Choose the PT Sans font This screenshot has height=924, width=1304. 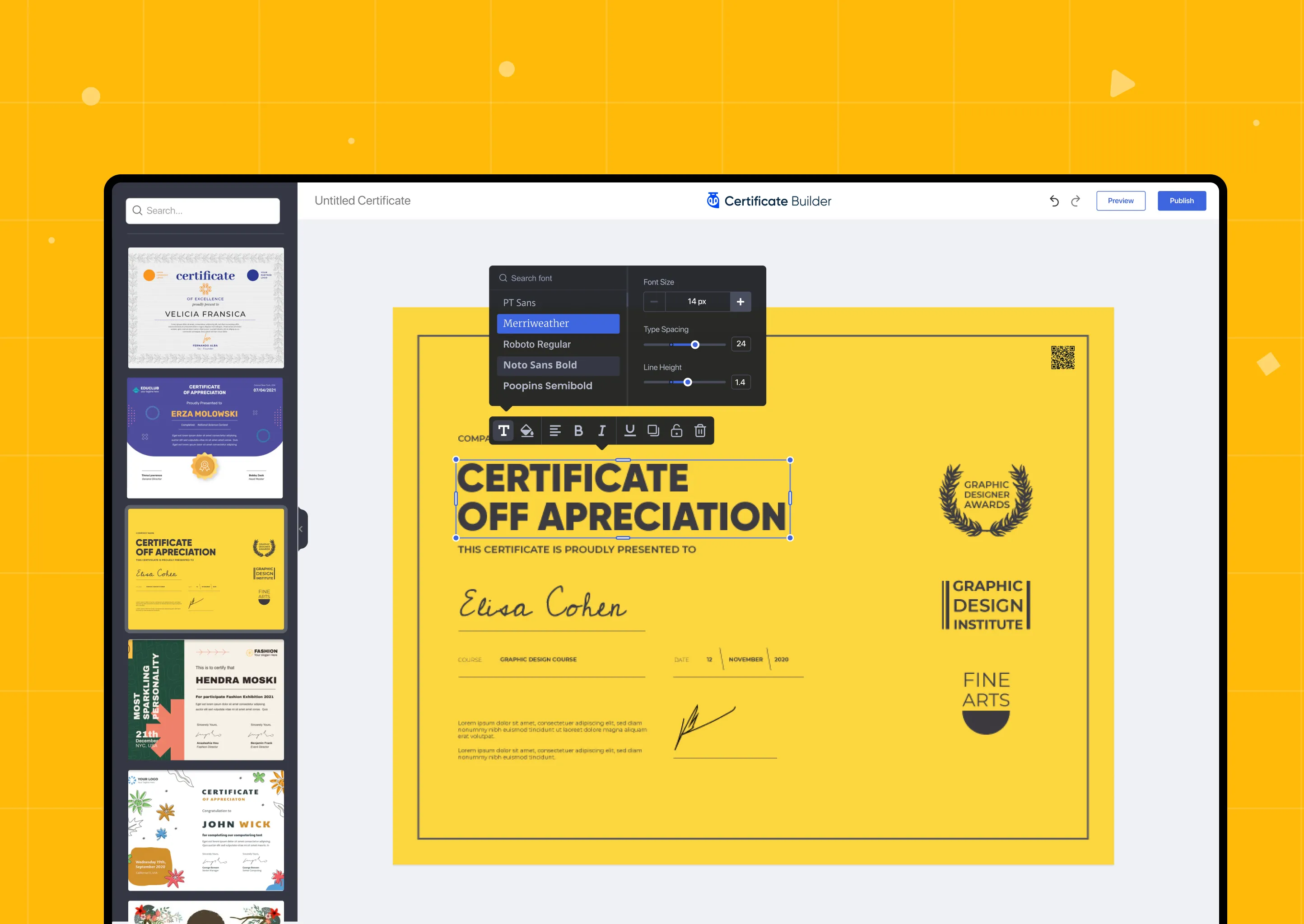pos(558,303)
